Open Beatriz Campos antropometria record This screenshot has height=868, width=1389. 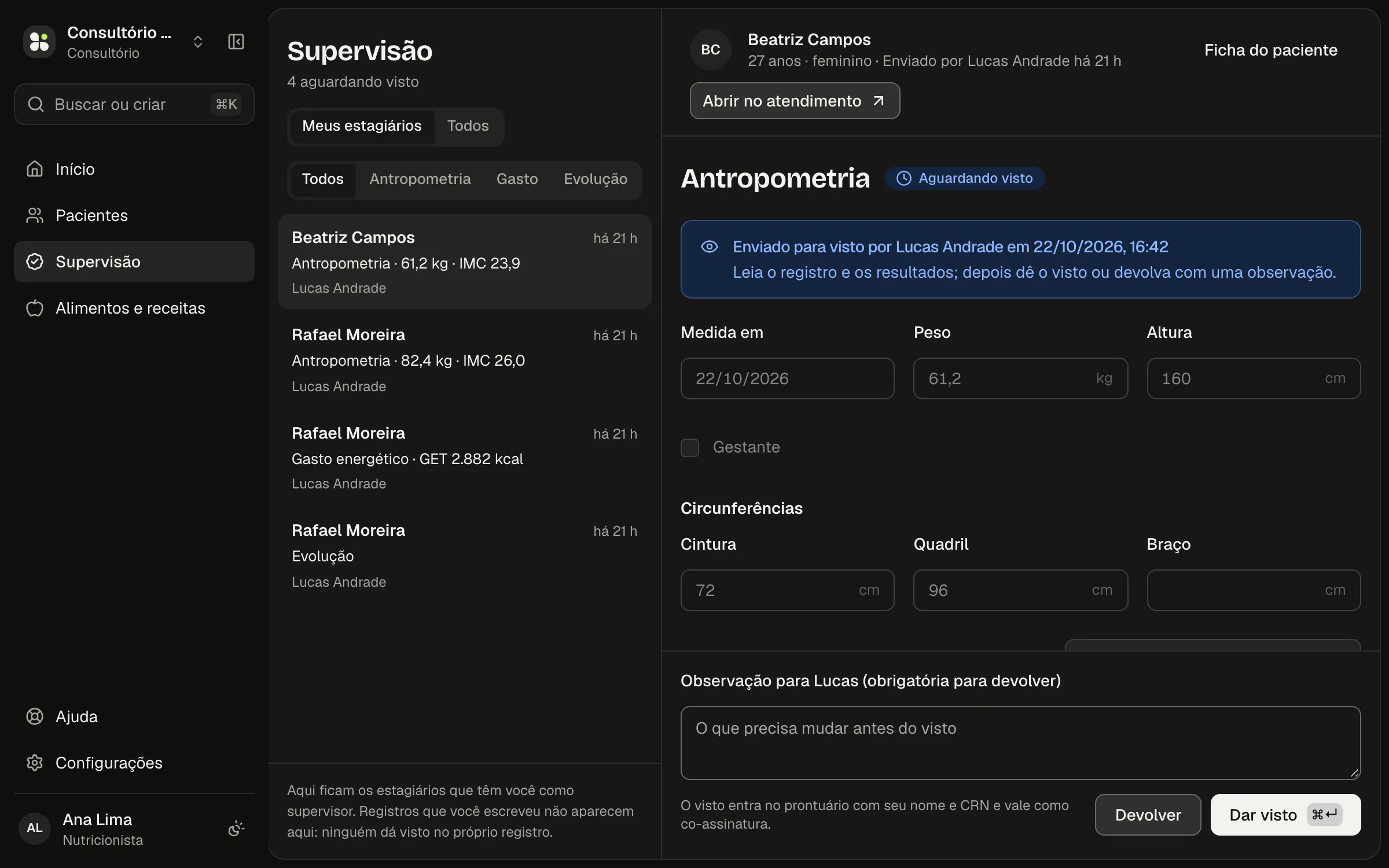[x=465, y=262]
